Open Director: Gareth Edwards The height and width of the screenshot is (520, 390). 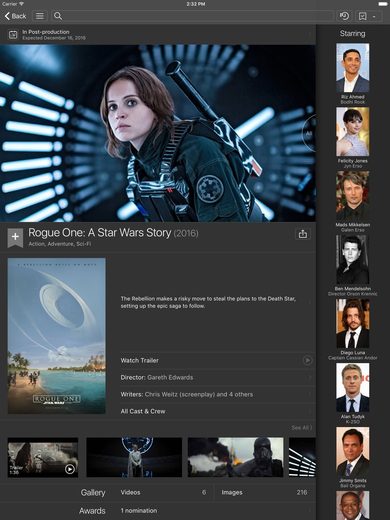(217, 377)
